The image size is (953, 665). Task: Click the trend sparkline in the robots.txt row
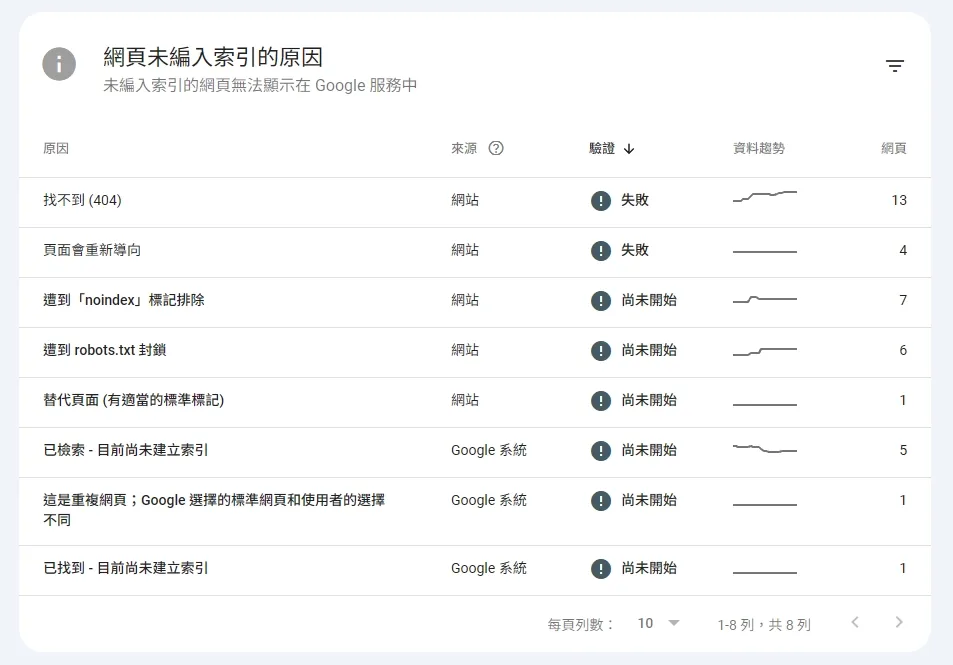pyautogui.click(x=765, y=351)
